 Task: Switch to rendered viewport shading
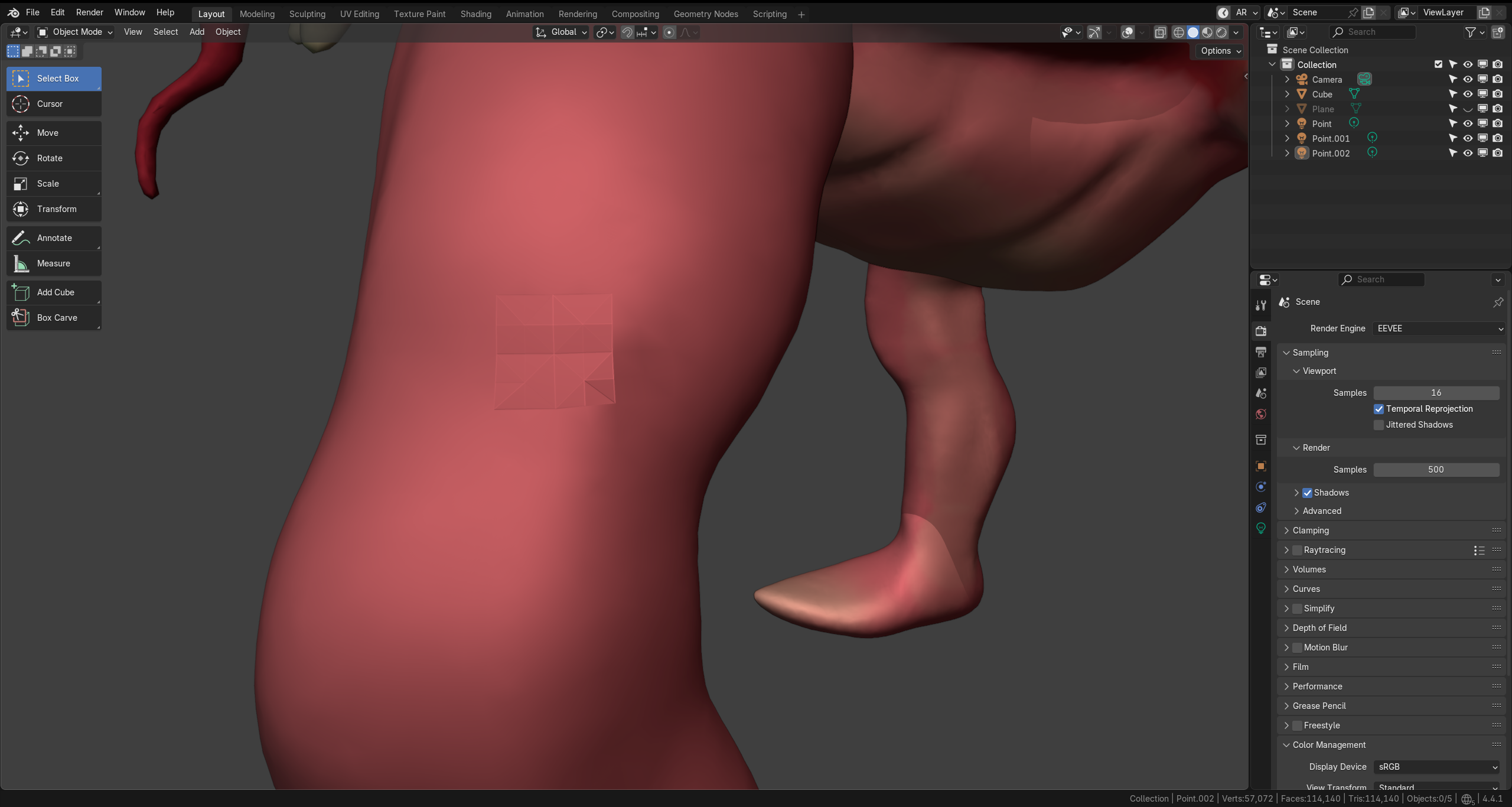point(1221,32)
